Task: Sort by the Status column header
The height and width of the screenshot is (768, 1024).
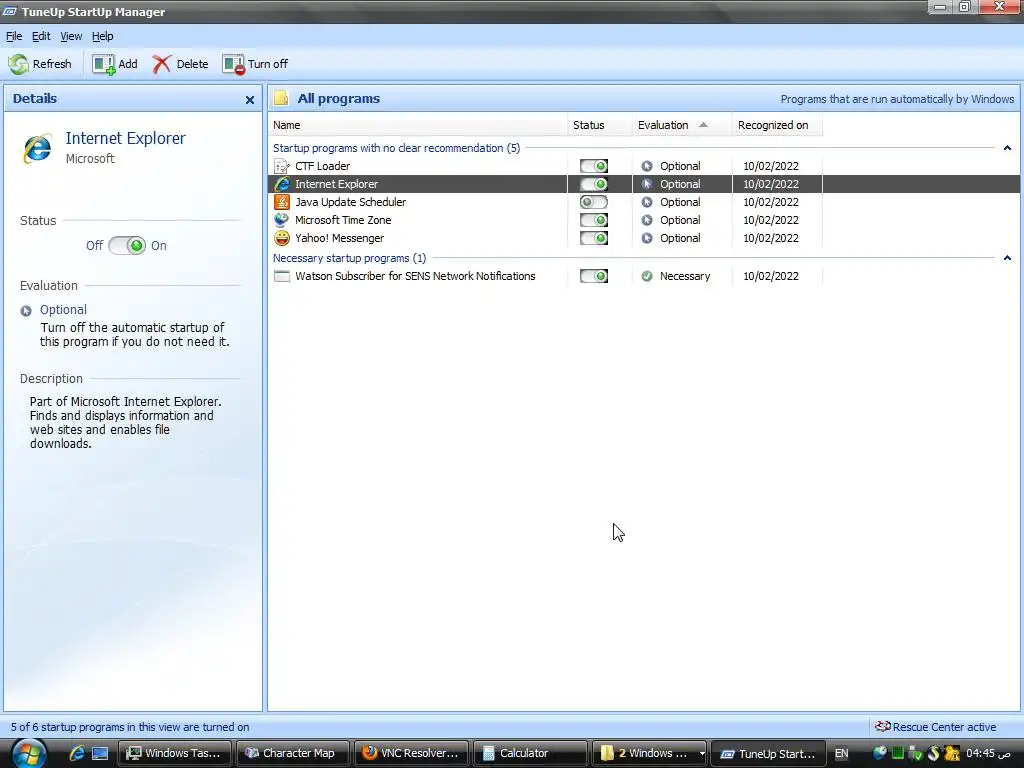Action: (600, 125)
